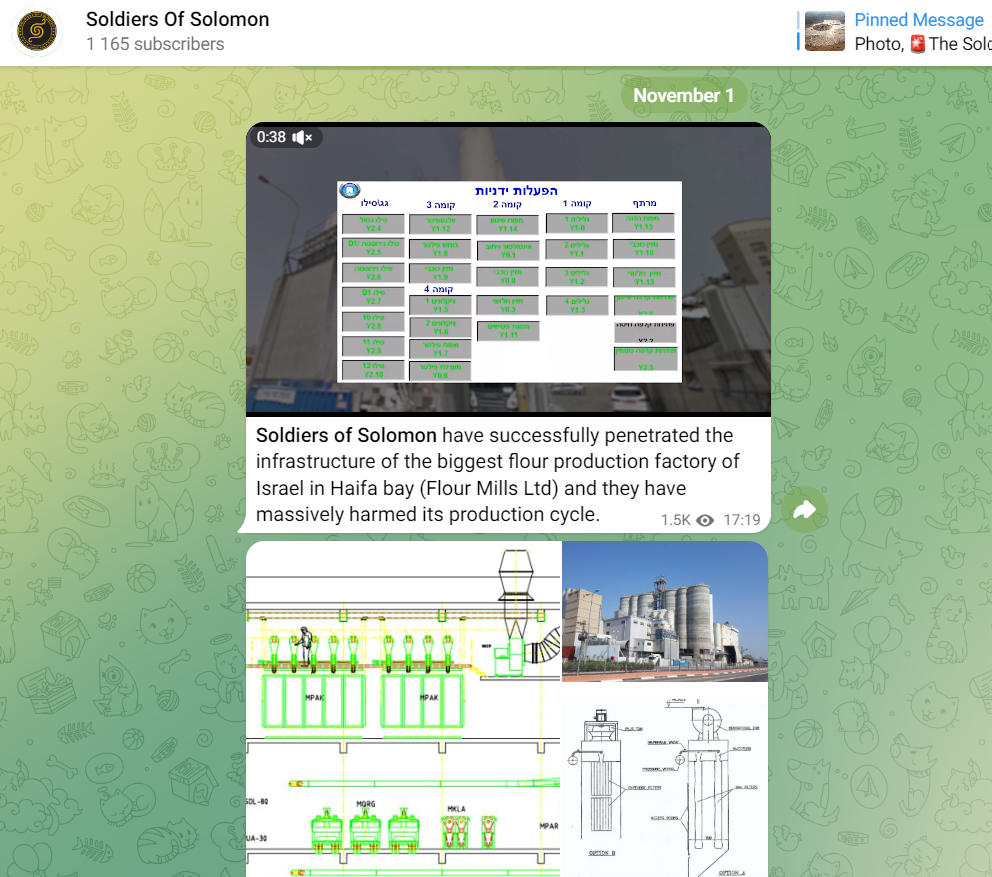Open the factory silos photo
The height and width of the screenshot is (877, 992).
[x=664, y=611]
